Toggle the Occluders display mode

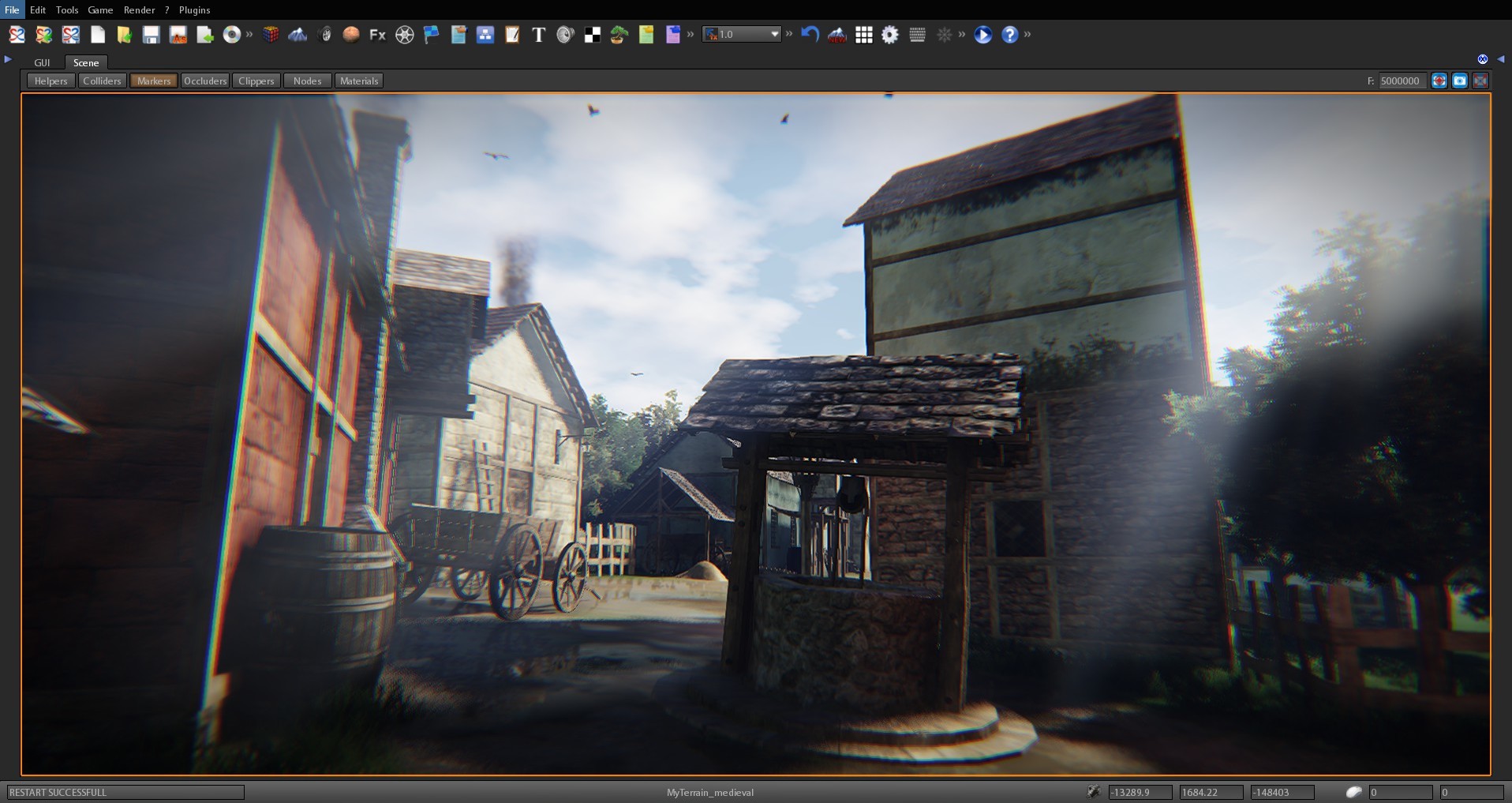[205, 80]
